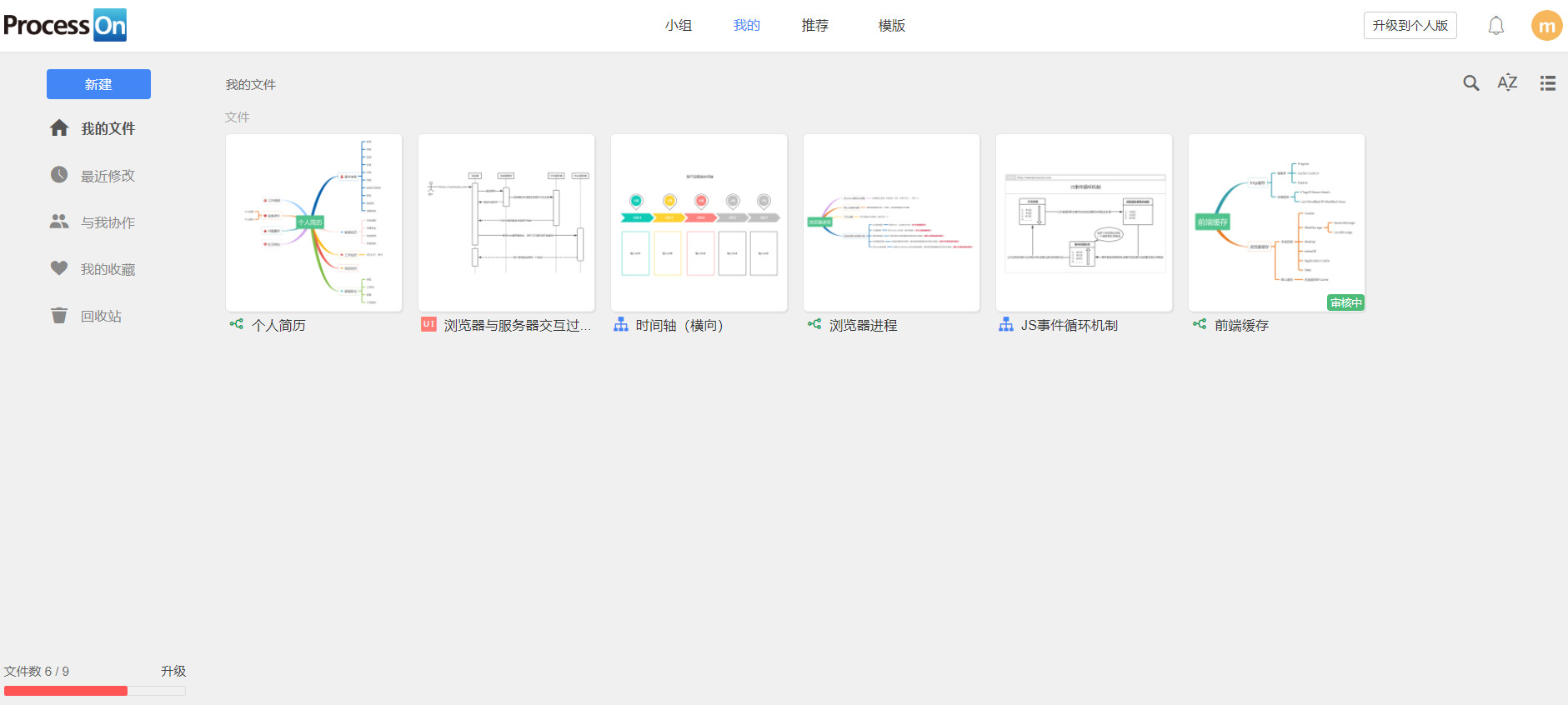1568x705 pixels.
Task: Click the file quota progress bar
Action: pyautogui.click(x=95, y=691)
